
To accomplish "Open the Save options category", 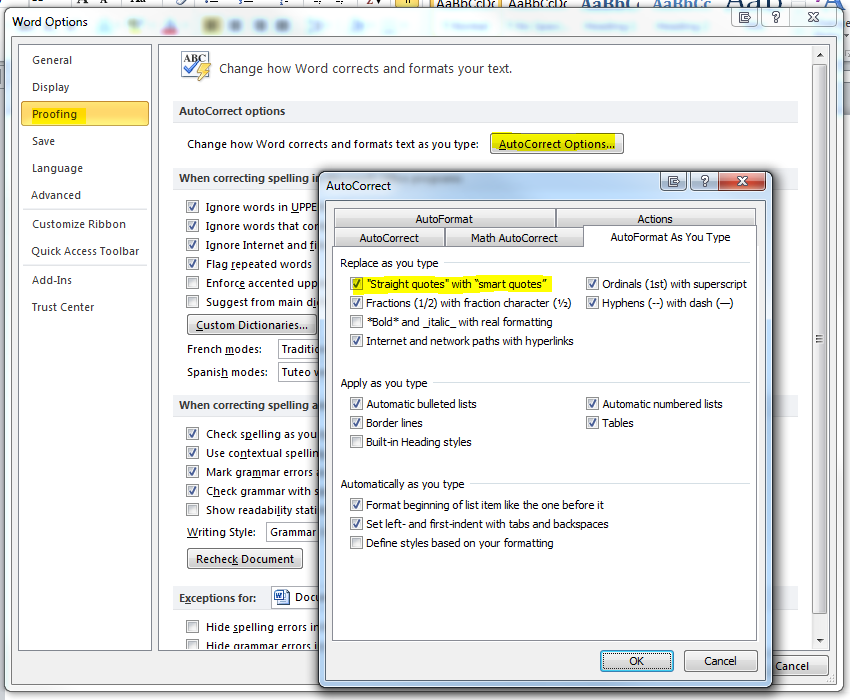I will [85, 141].
